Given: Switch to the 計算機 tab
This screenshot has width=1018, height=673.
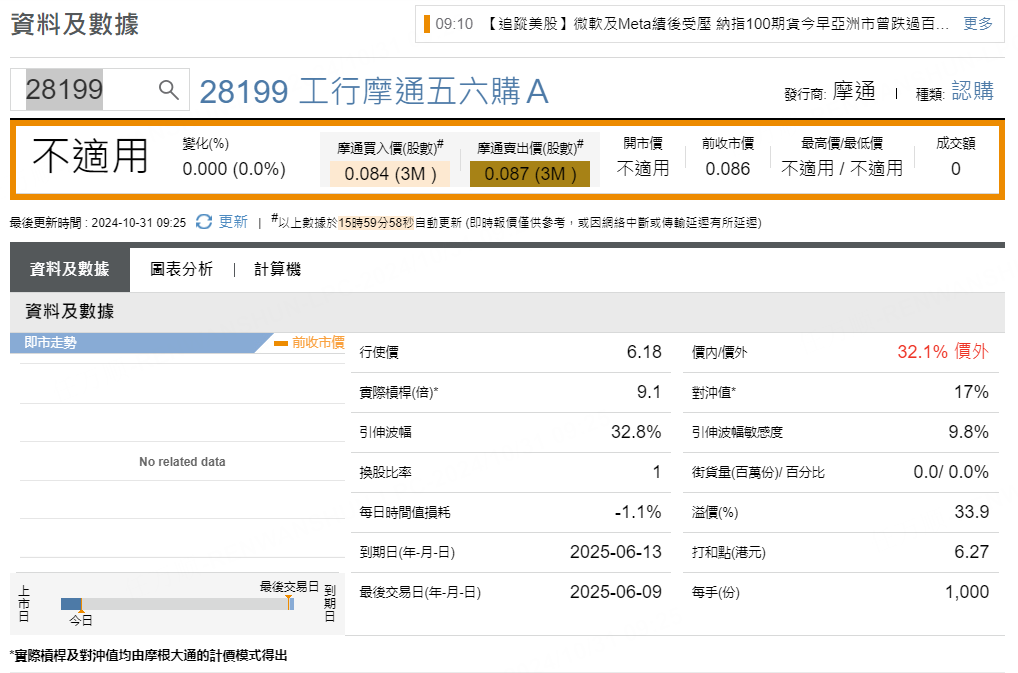Looking at the screenshot, I should click(277, 269).
